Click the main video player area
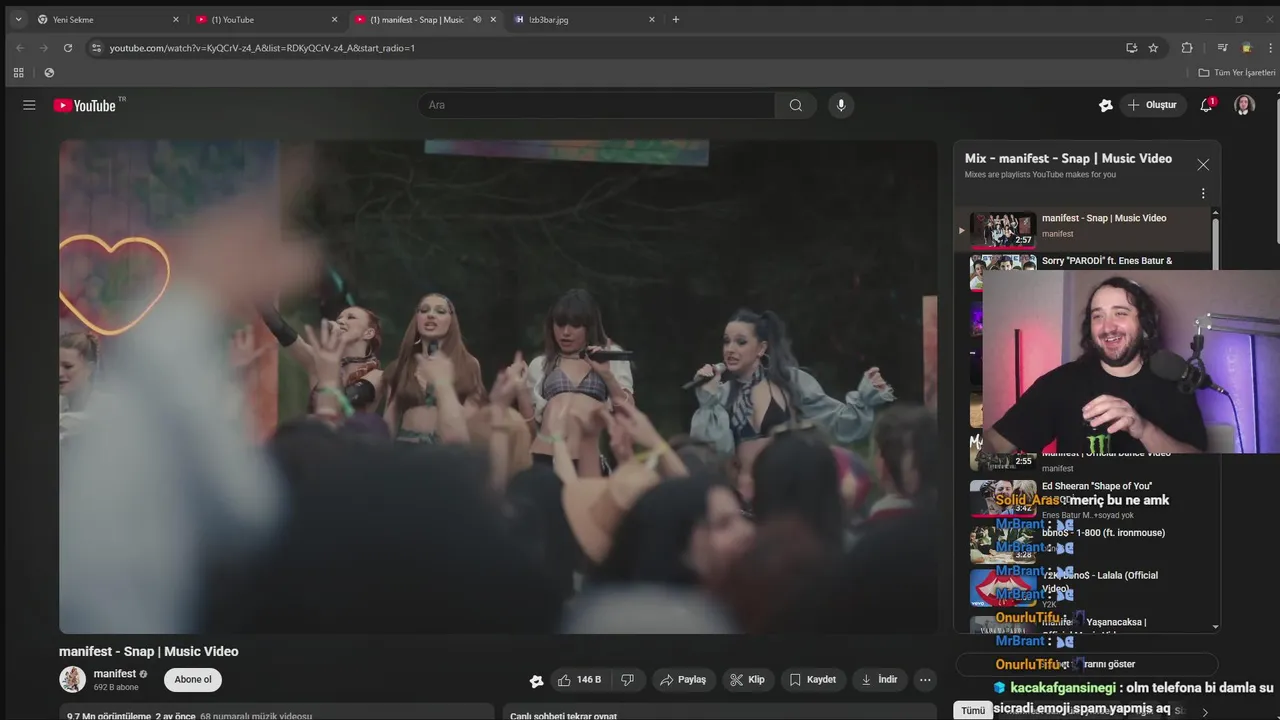This screenshot has width=1280, height=720. 498,387
